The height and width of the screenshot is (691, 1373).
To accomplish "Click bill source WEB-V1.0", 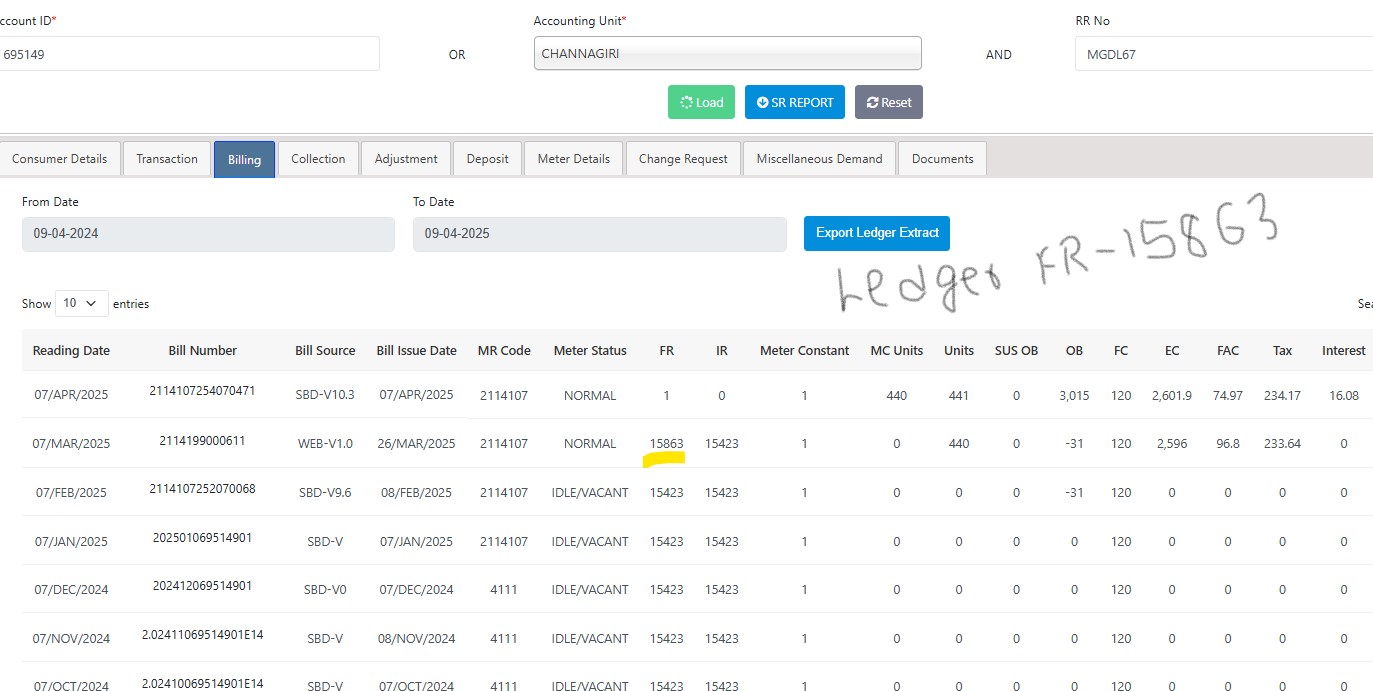I will pyautogui.click(x=325, y=444).
